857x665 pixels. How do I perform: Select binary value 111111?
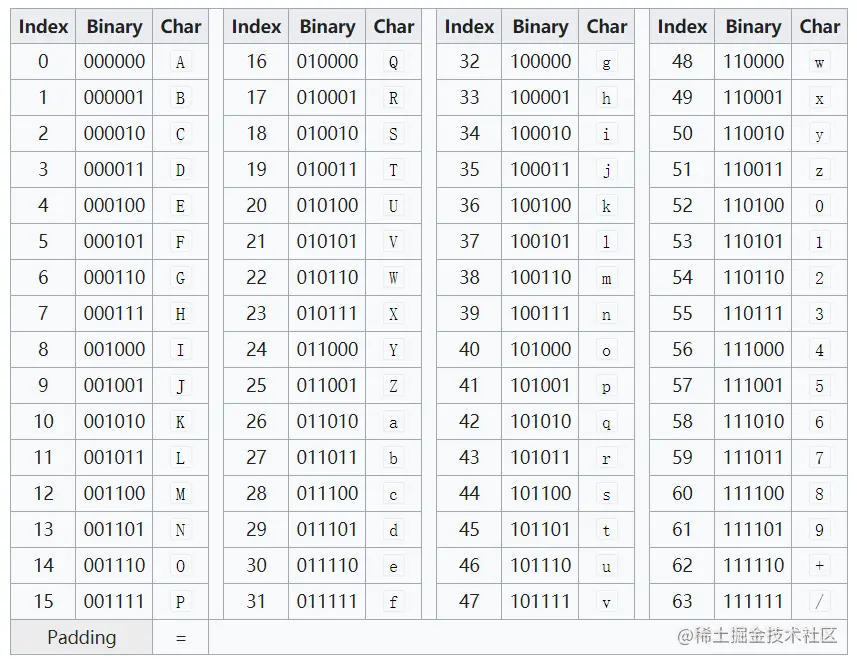(x=753, y=602)
